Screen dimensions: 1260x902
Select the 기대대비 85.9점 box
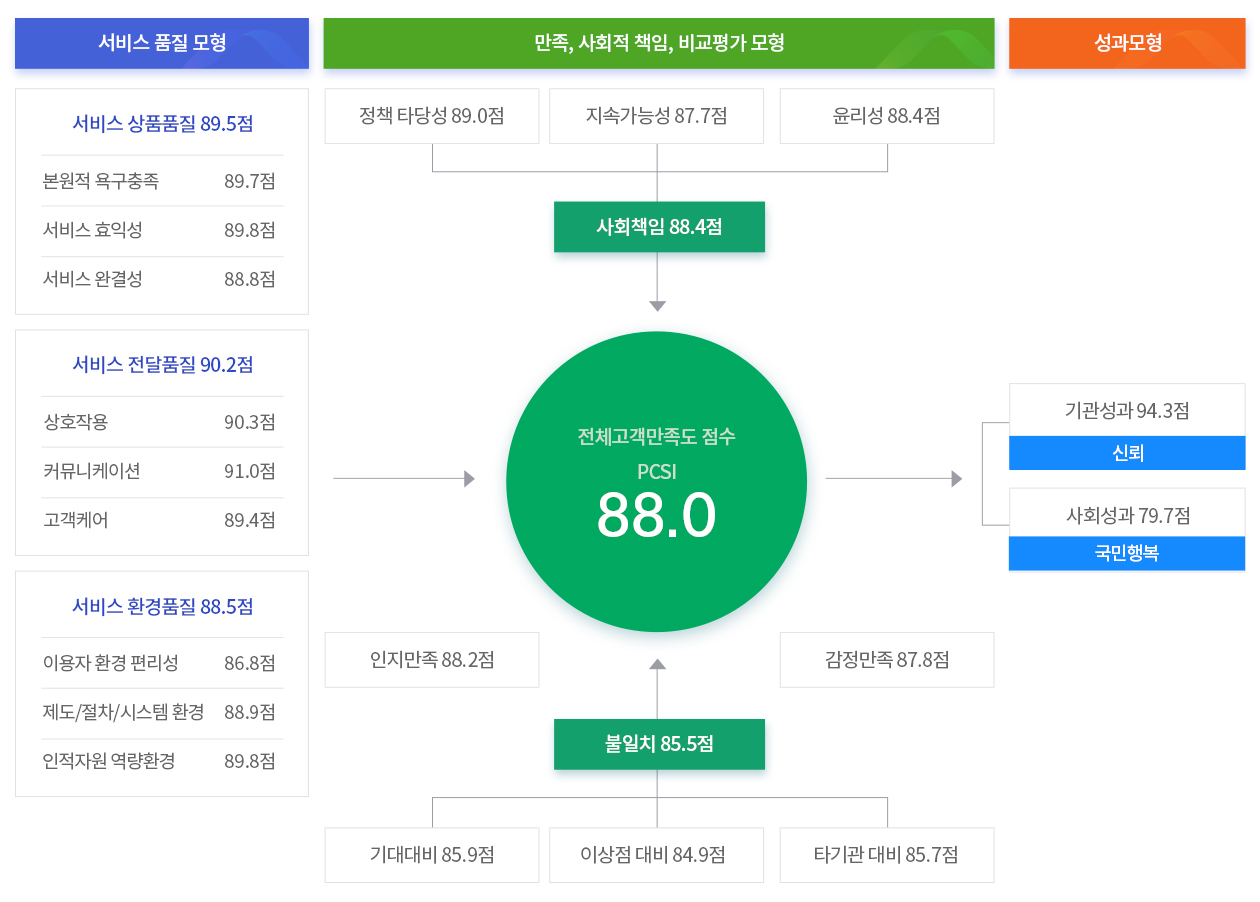(432, 855)
